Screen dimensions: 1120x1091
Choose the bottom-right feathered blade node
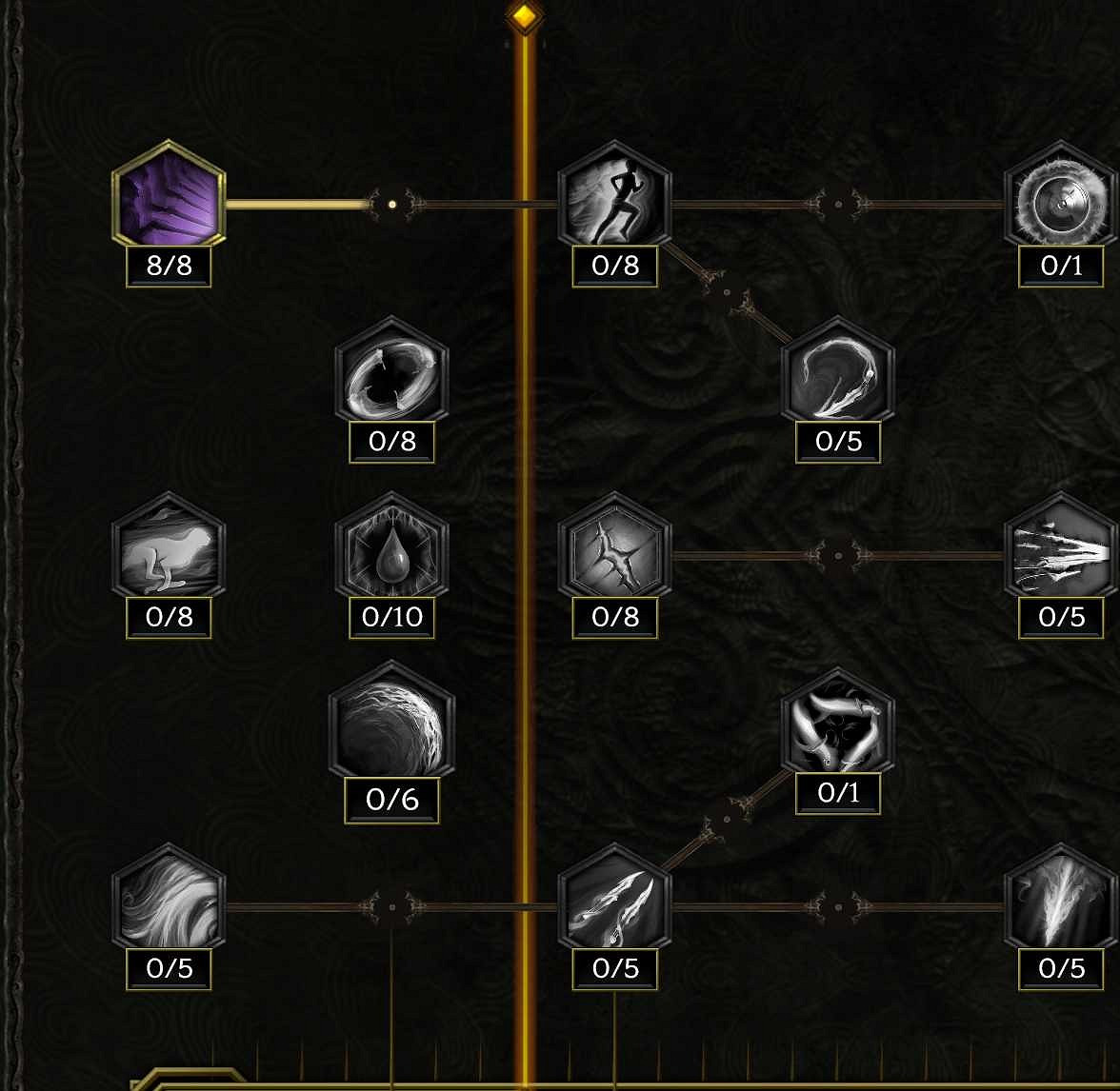tap(1061, 898)
